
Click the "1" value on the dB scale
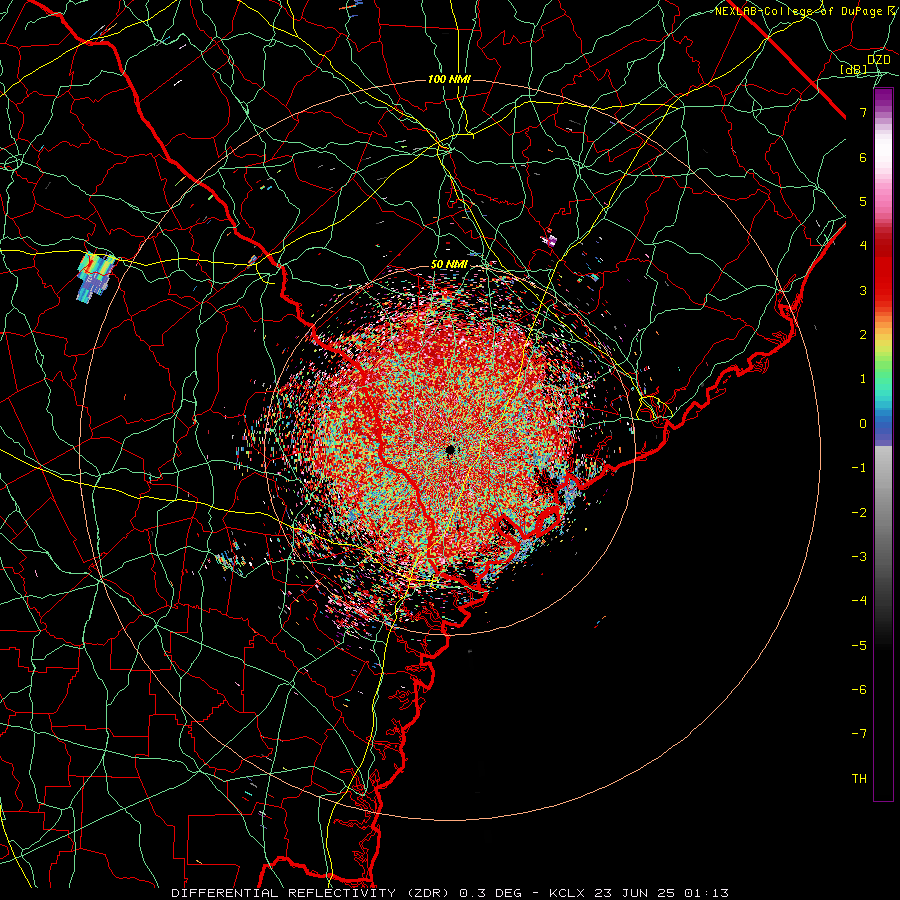tap(863, 379)
